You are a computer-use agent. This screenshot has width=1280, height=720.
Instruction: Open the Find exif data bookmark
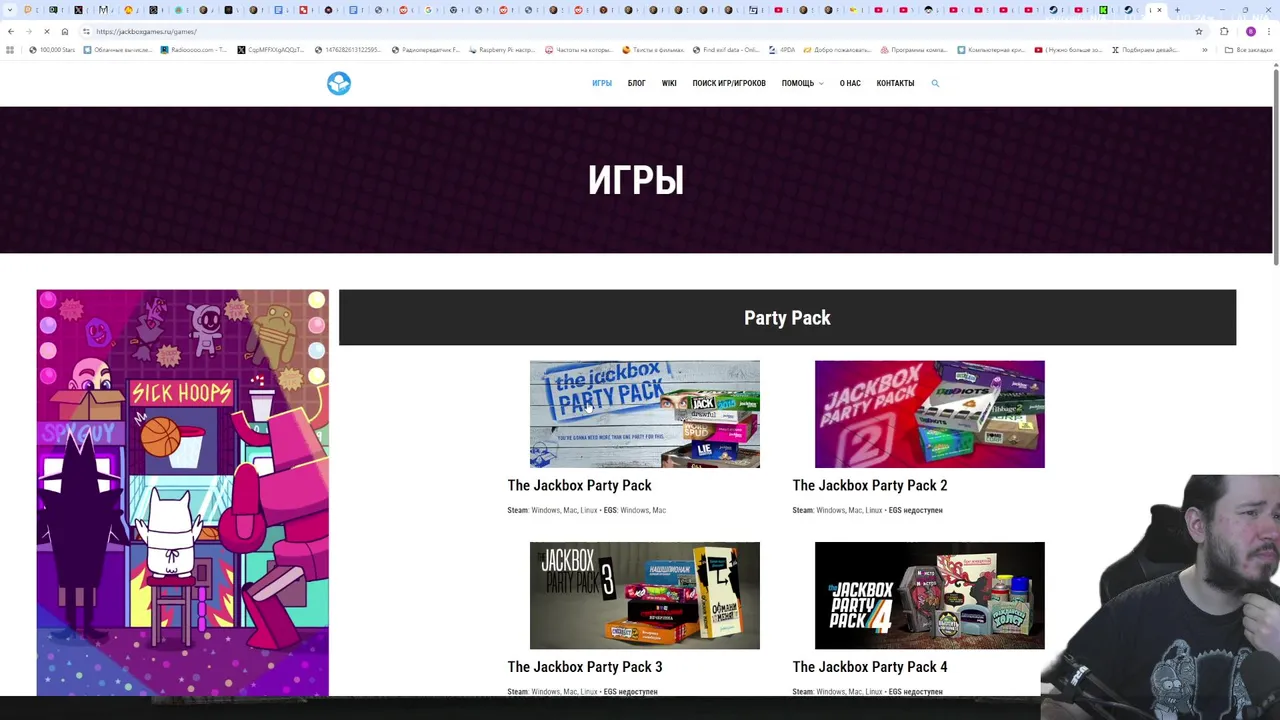pos(726,50)
